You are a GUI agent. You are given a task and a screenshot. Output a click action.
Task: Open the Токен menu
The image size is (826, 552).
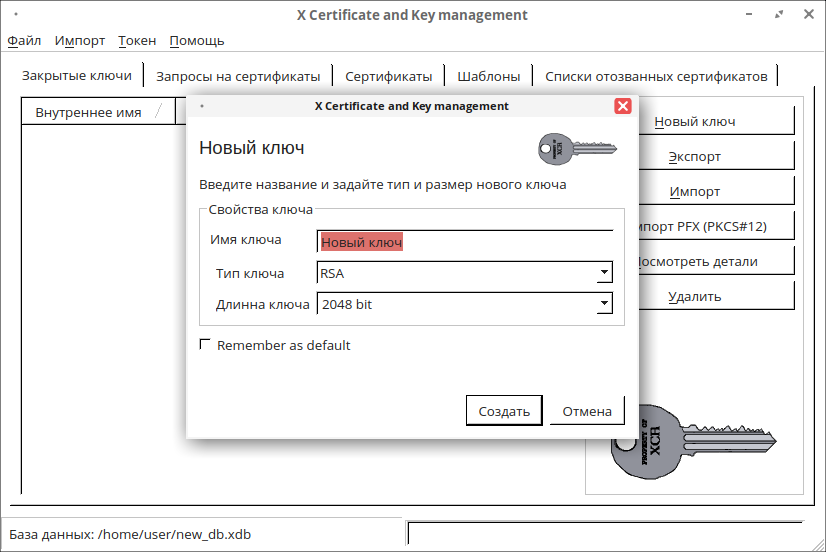point(137,41)
